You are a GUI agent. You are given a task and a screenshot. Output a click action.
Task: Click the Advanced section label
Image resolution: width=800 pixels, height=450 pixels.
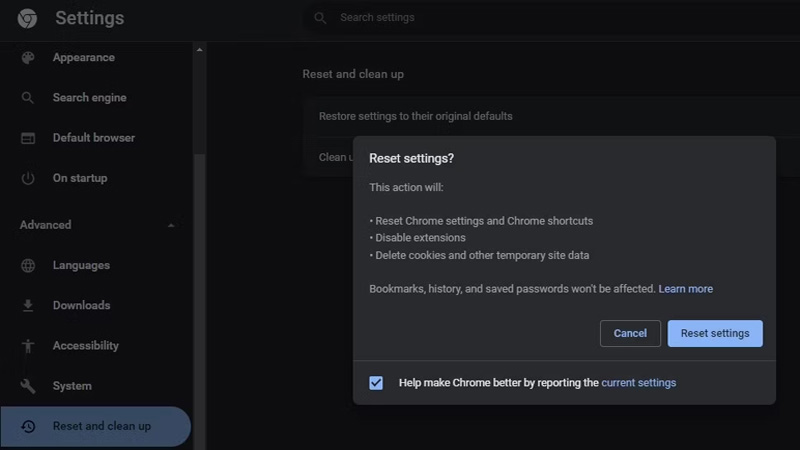[45, 225]
